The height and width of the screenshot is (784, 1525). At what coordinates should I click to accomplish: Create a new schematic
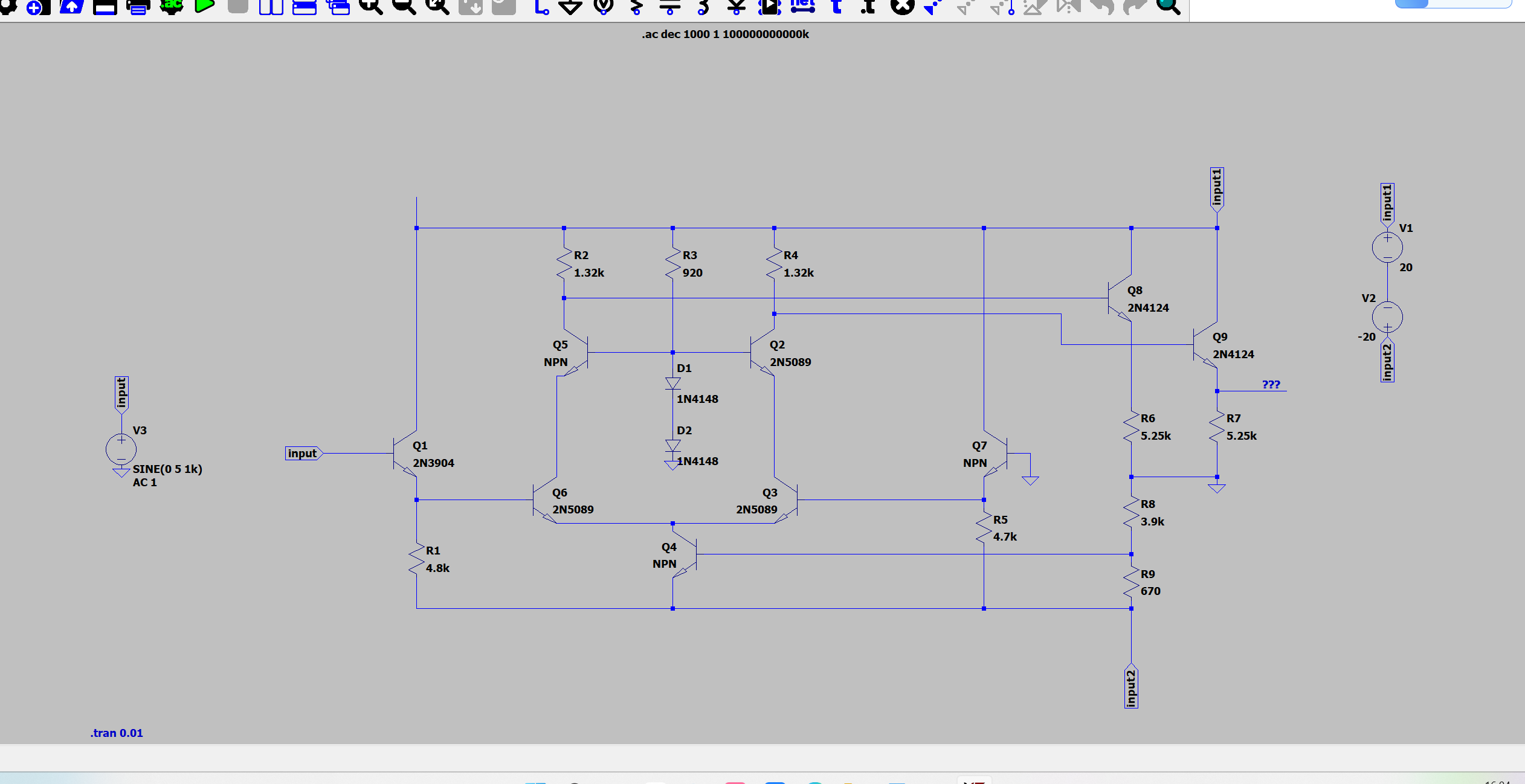pyautogui.click(x=38, y=6)
